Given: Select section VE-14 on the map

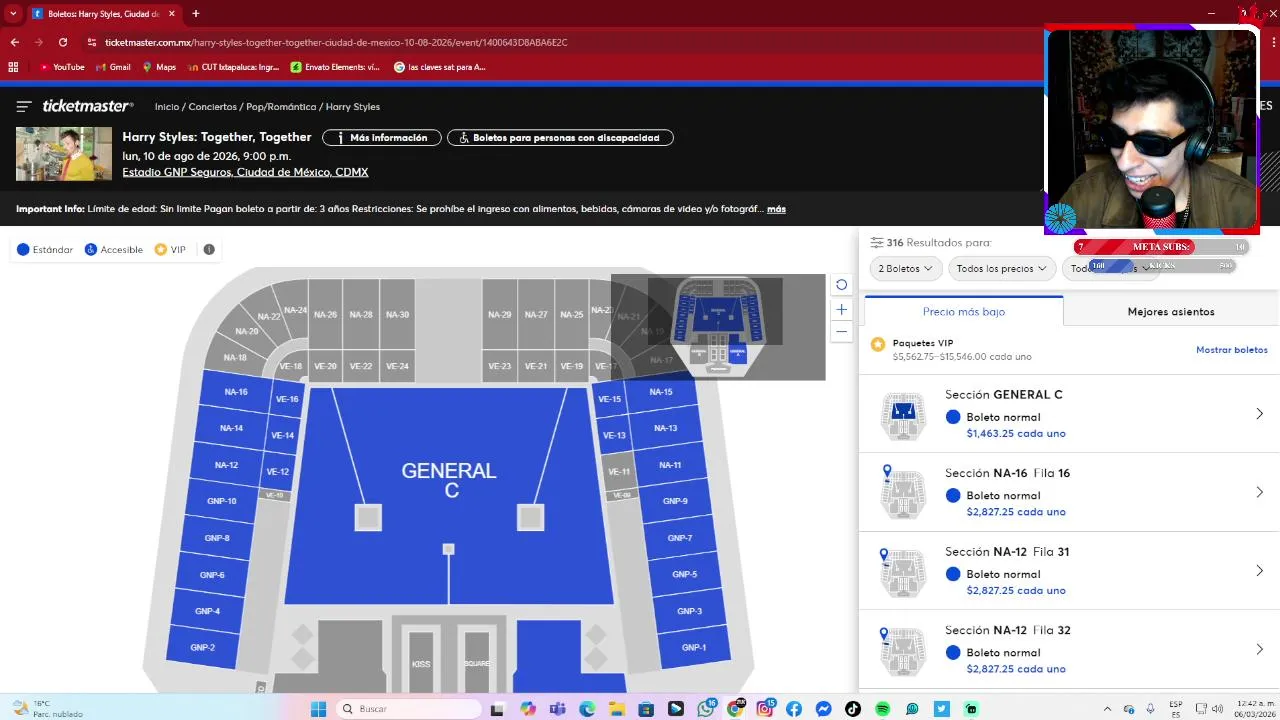Looking at the screenshot, I should click(x=283, y=436).
